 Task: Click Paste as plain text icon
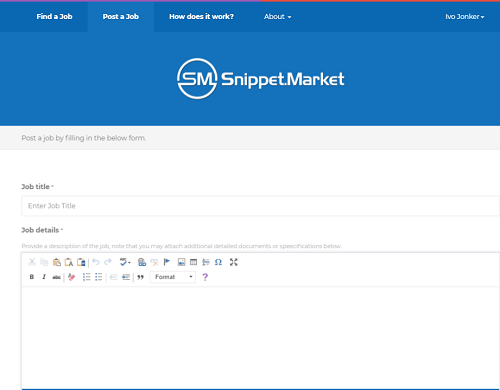tap(69, 262)
